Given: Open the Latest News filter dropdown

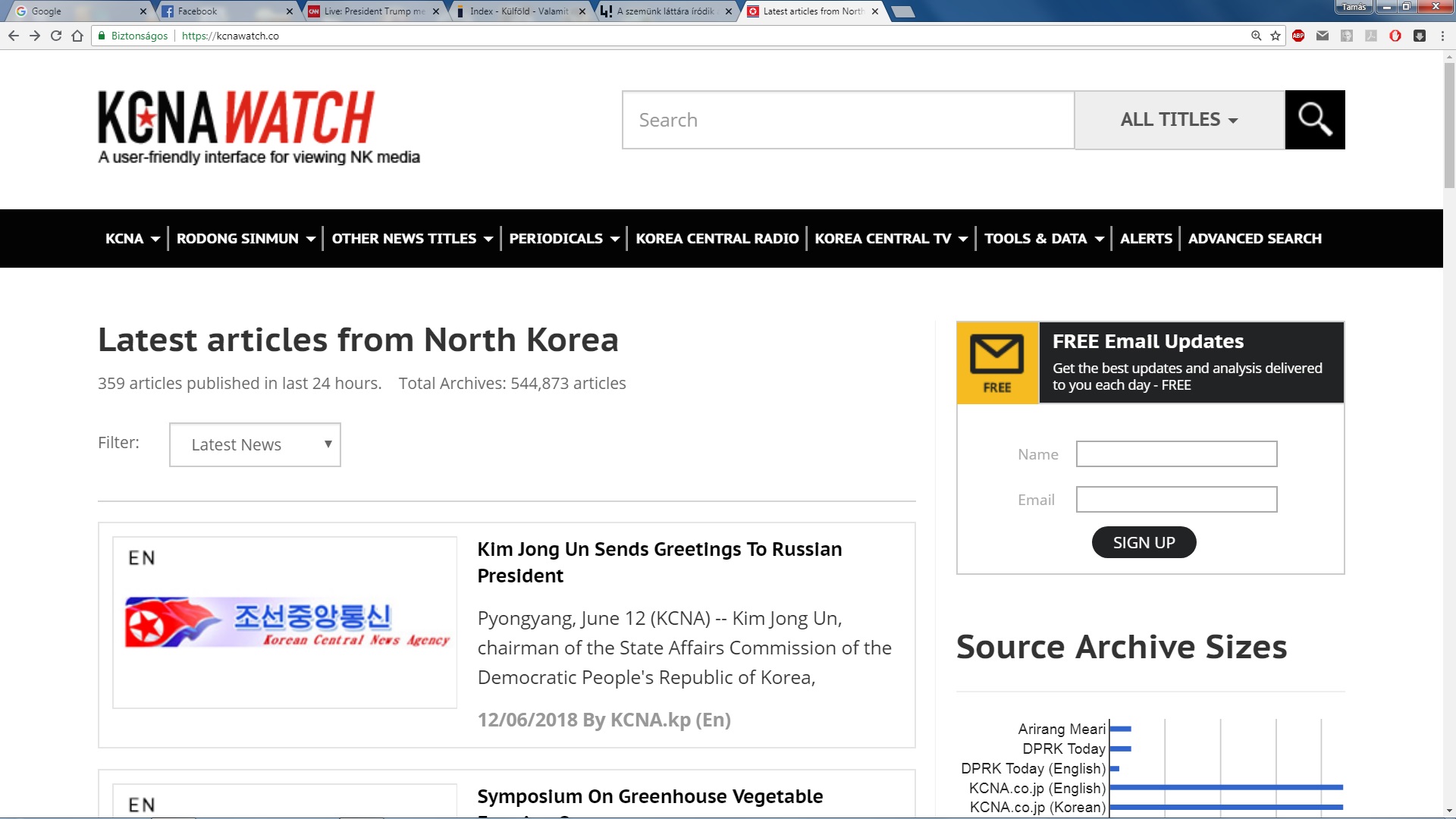Looking at the screenshot, I should tap(255, 444).
